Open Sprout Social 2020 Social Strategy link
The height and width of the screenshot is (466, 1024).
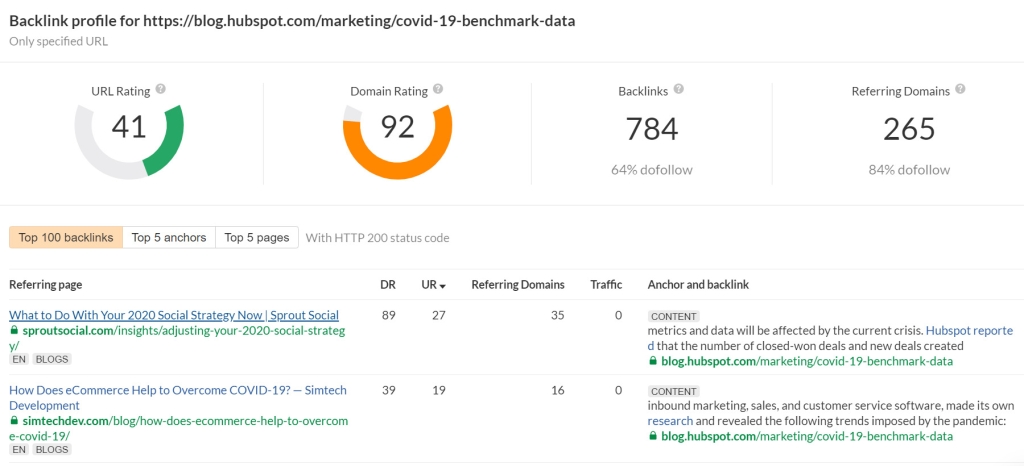(x=174, y=315)
